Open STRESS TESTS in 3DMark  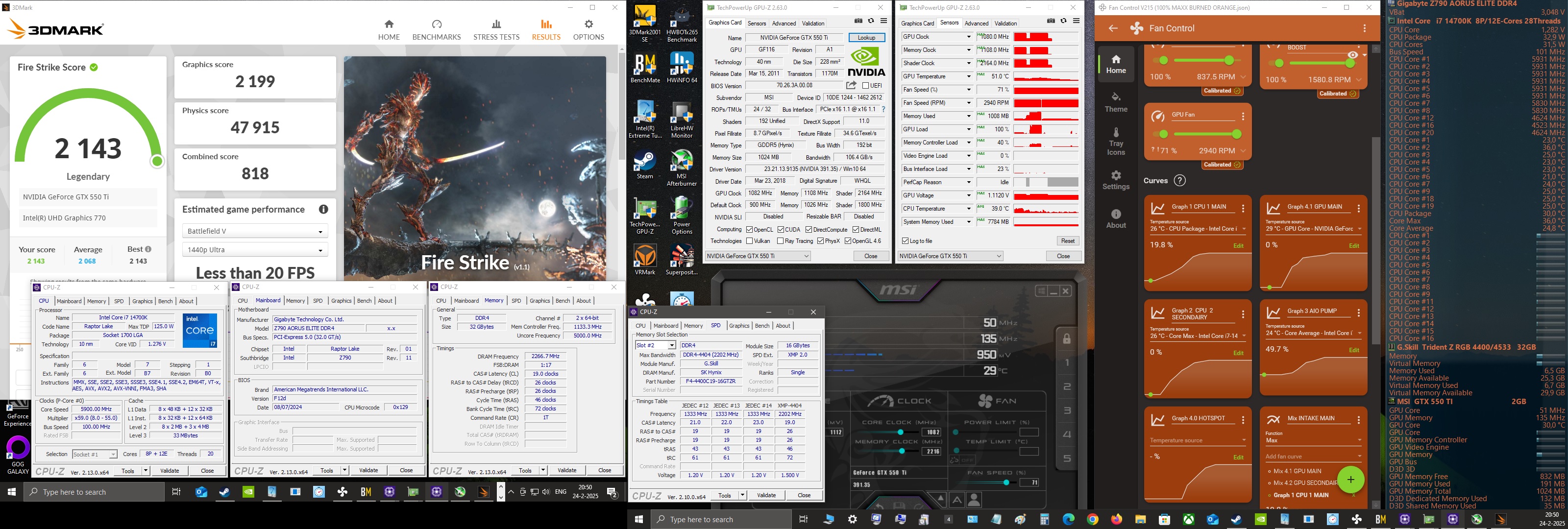tap(496, 30)
